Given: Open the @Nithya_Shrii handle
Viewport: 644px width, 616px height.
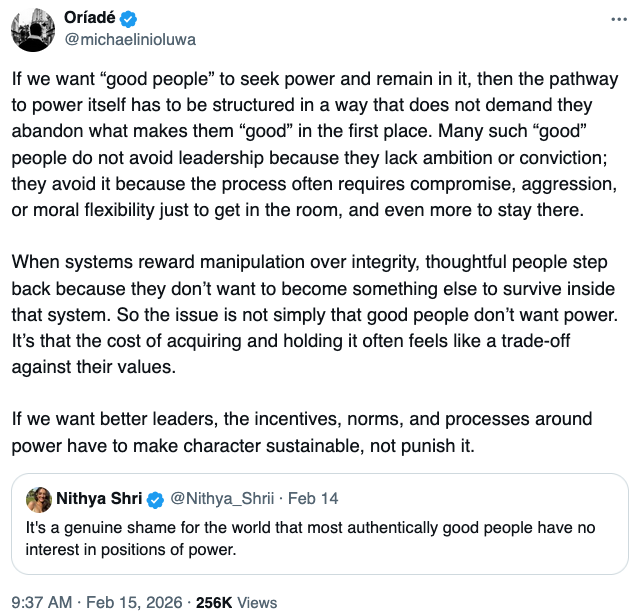Looking at the screenshot, I should click(x=218, y=499).
